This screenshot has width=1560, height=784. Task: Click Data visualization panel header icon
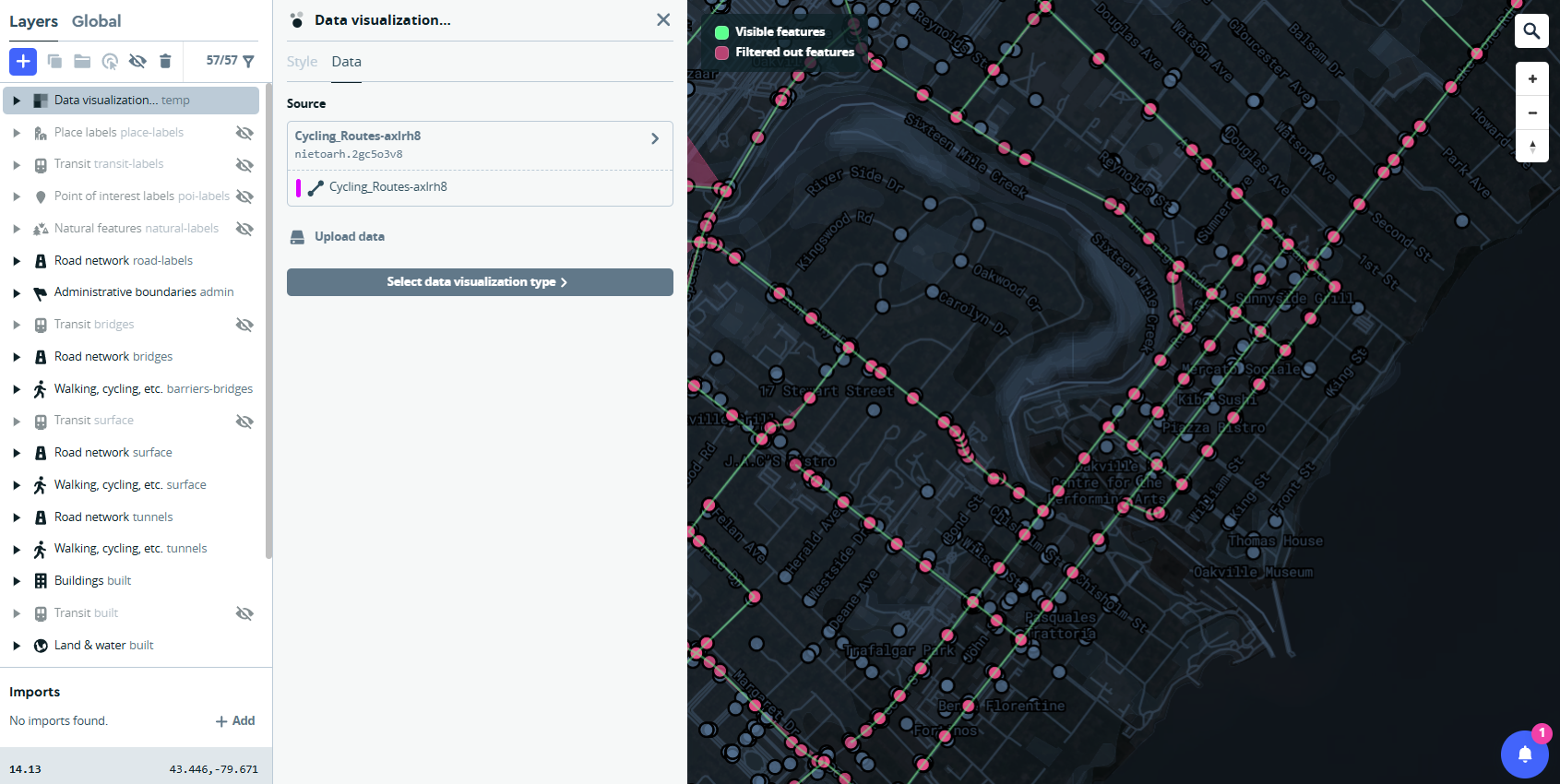click(296, 19)
